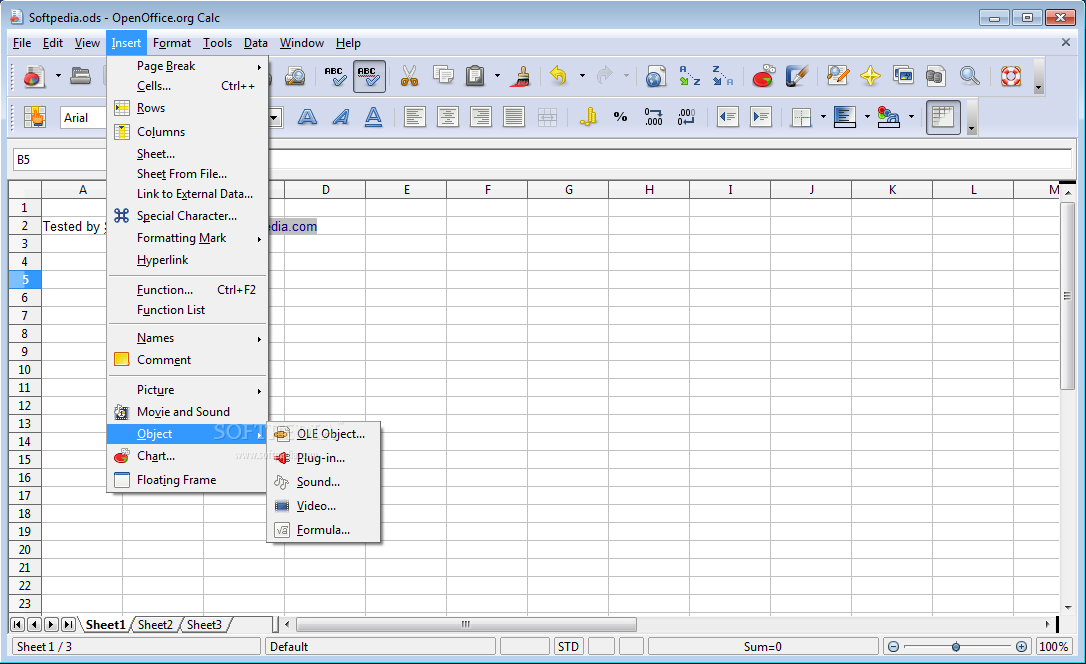Click the Decrease Indent icon
This screenshot has height=664, width=1086.
pos(727,117)
